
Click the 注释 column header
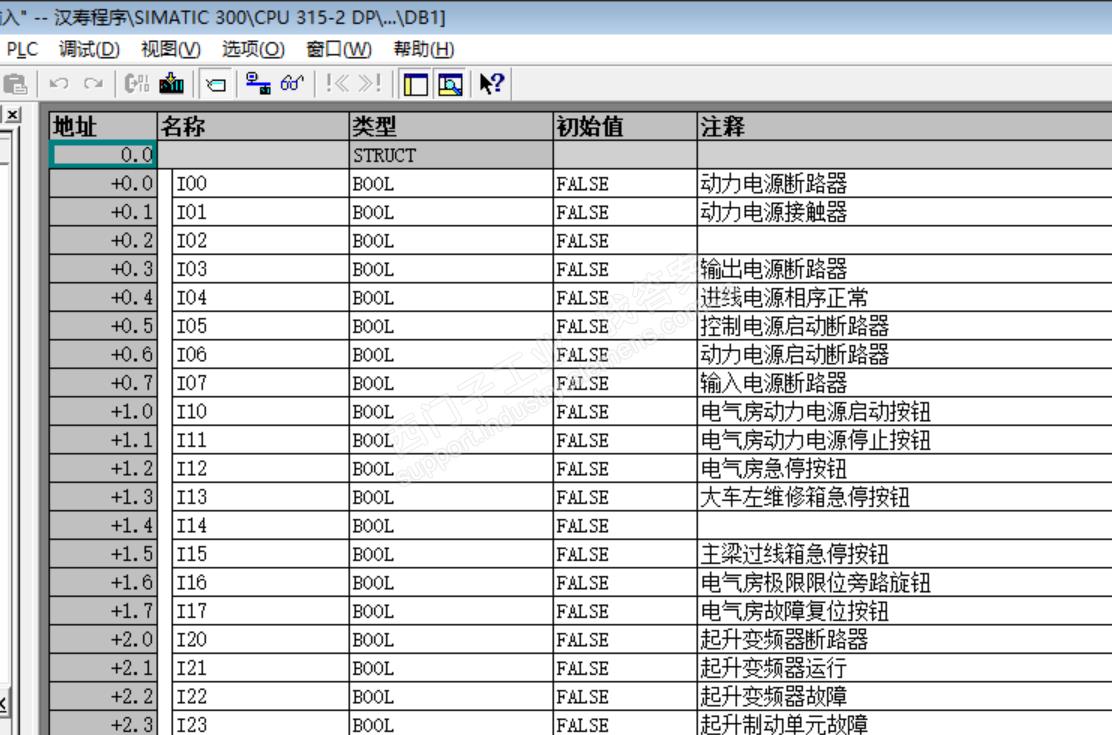click(904, 126)
